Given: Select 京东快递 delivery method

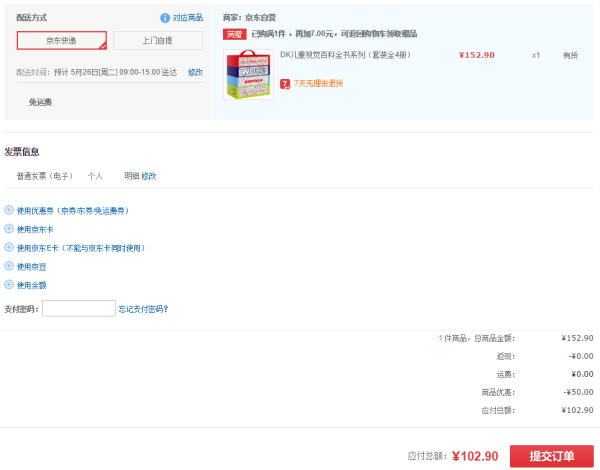Looking at the screenshot, I should coord(62,40).
